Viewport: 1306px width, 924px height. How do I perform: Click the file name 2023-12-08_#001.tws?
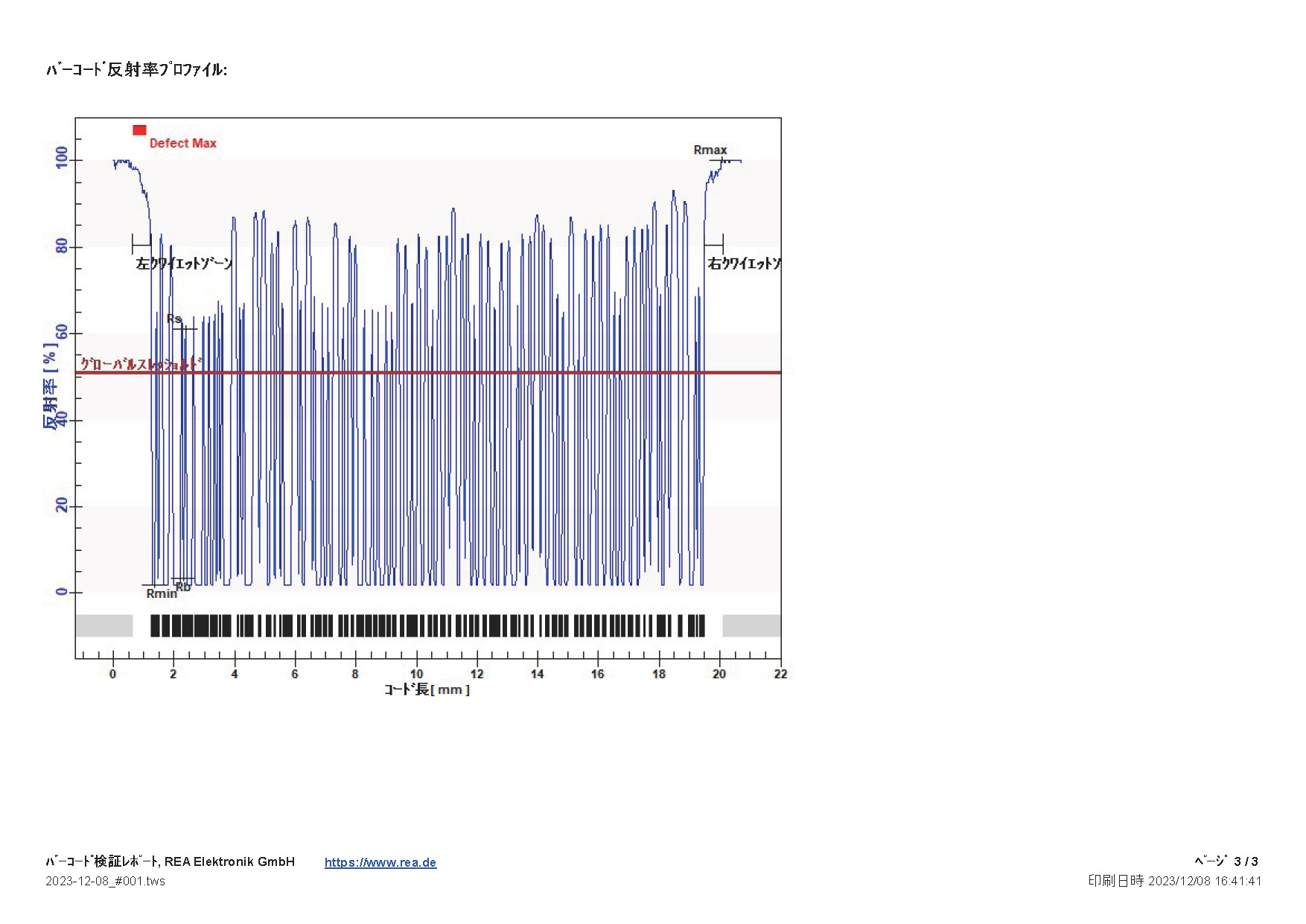105,881
